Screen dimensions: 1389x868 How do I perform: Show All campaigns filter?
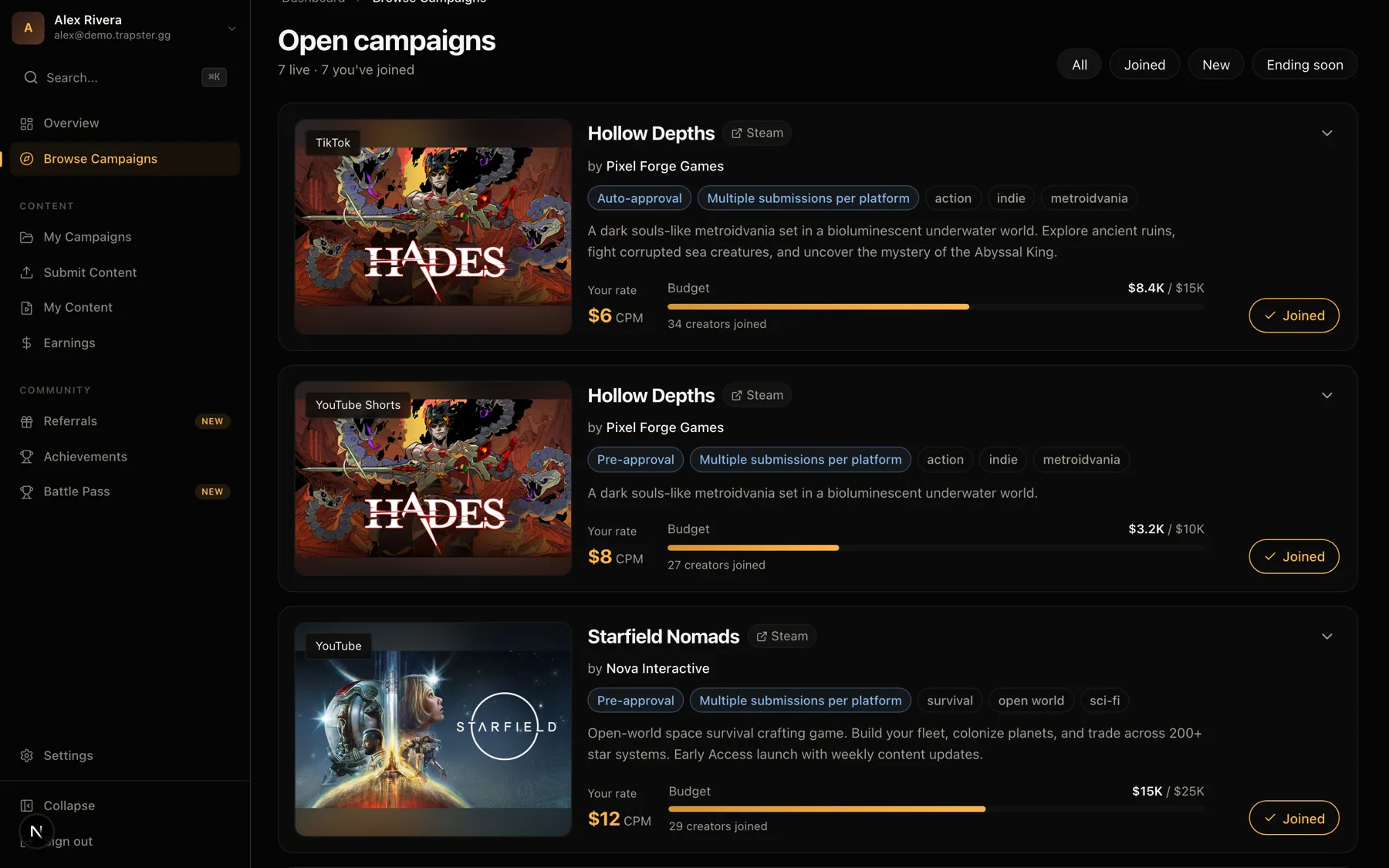point(1079,65)
